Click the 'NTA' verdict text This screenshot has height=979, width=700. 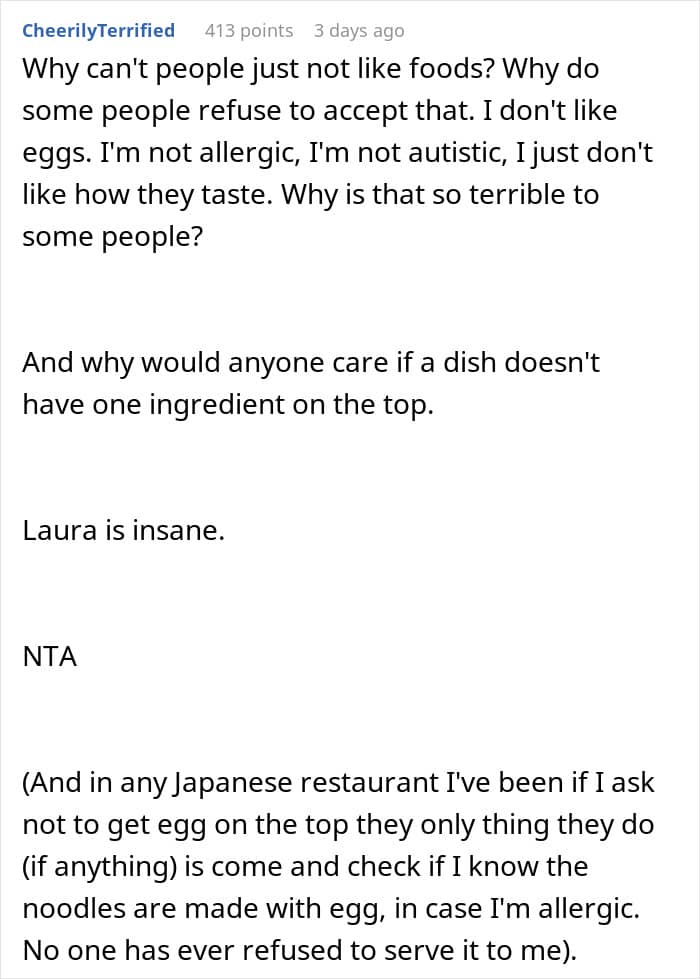50,657
